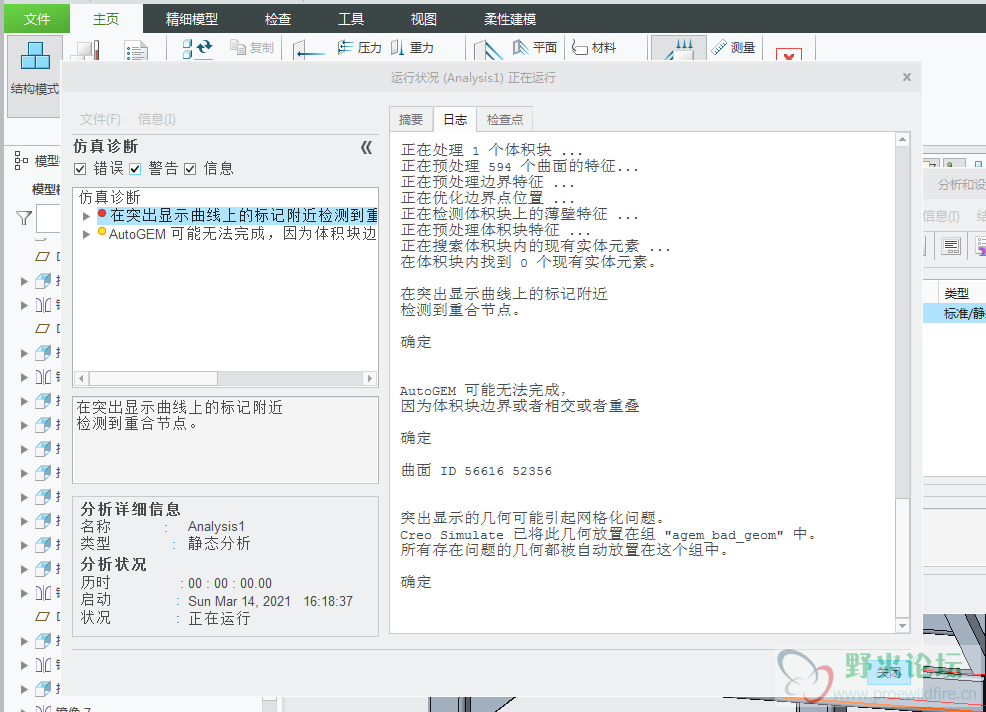The width and height of the screenshot is (986, 712).
Task: Click the list view icon in 分析 panel
Action: (951, 245)
